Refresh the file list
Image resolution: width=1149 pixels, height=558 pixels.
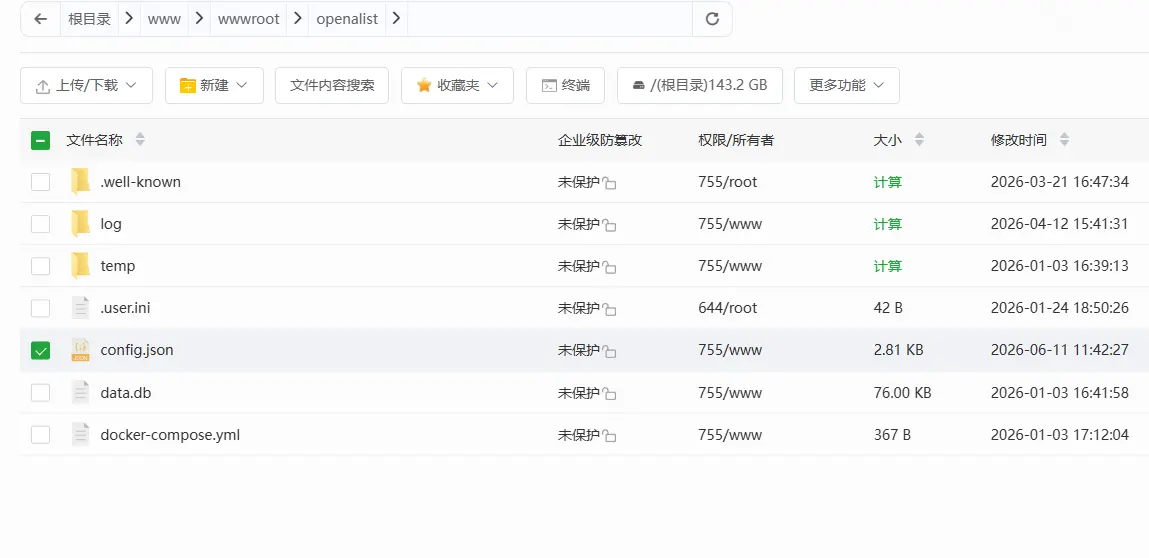coord(712,19)
